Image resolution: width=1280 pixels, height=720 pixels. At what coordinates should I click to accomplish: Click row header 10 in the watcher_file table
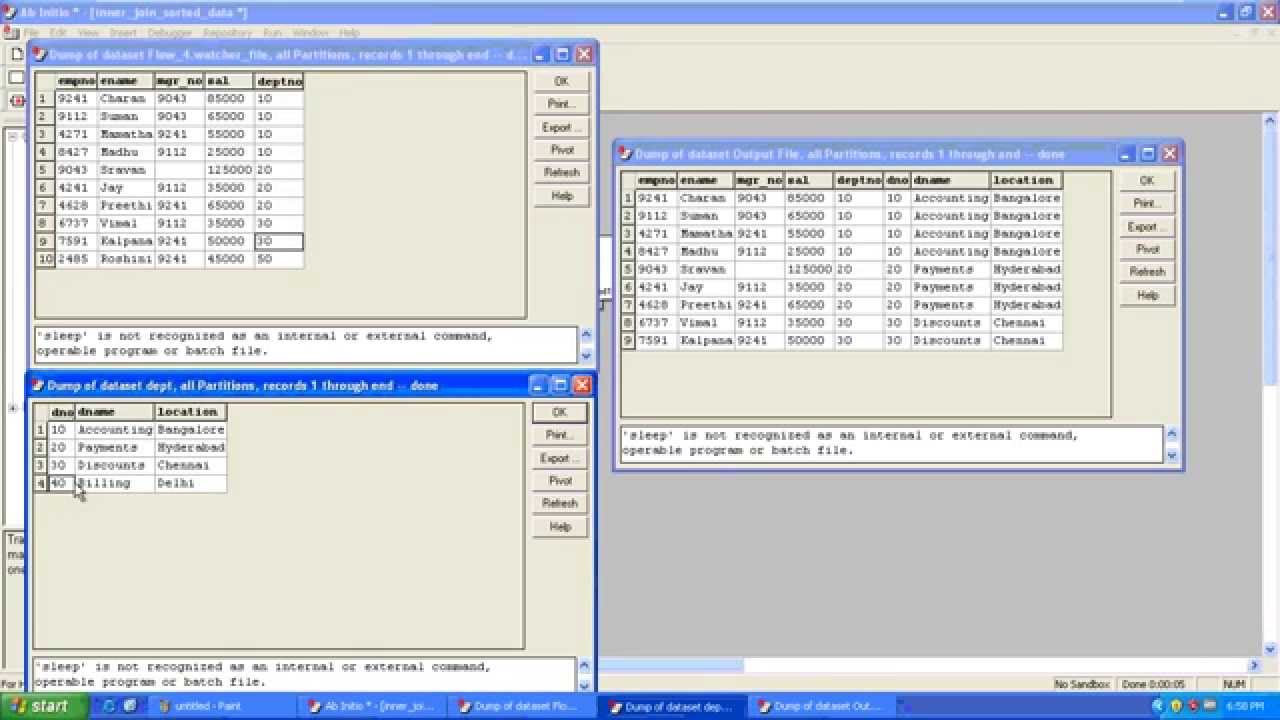tap(45, 259)
